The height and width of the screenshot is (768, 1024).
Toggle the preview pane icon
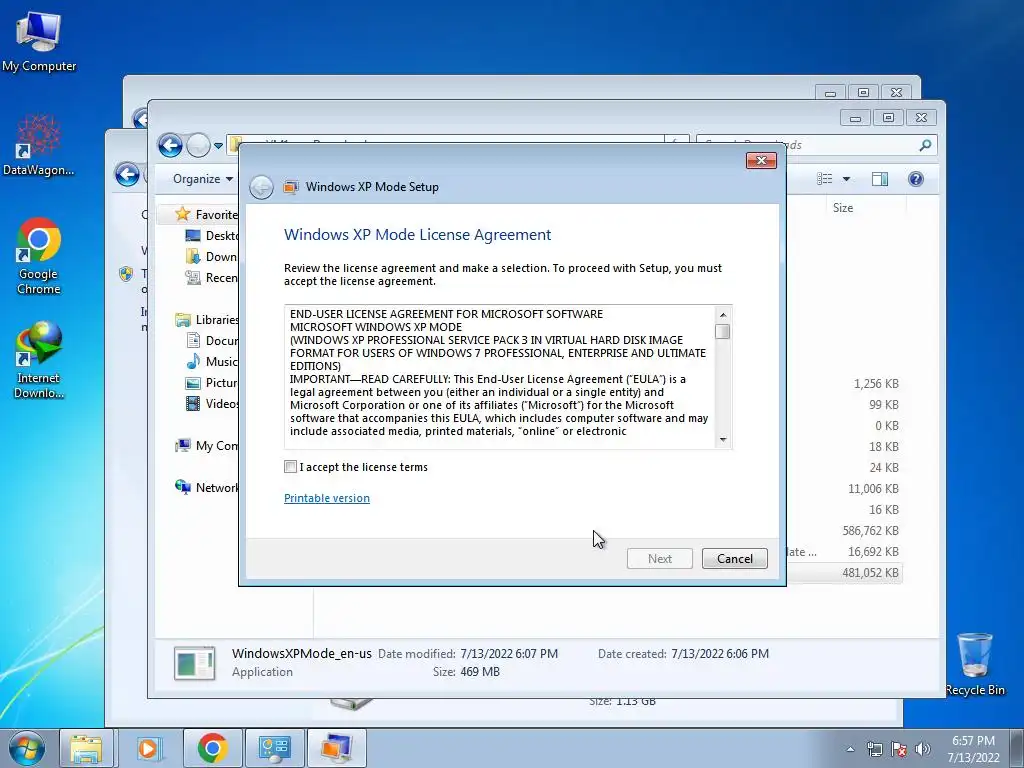(880, 179)
